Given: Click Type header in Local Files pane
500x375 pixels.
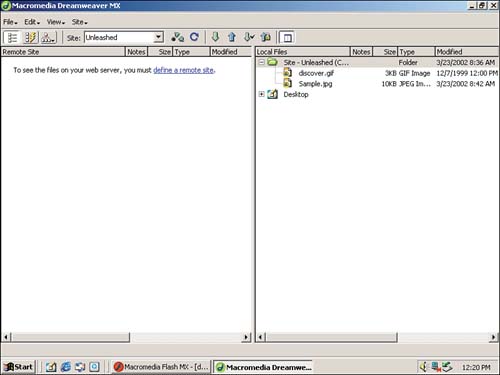Looking at the screenshot, I should [x=417, y=52].
